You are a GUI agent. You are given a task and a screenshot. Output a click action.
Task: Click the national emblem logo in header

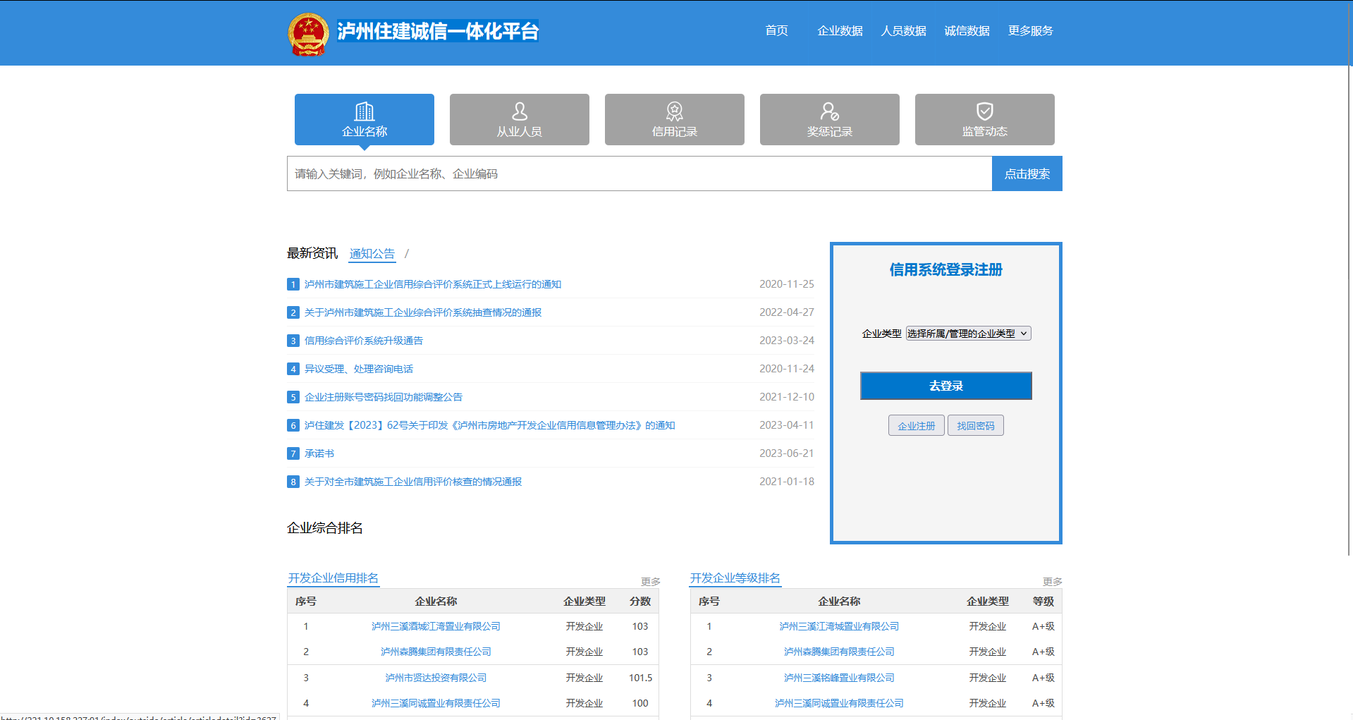coord(307,33)
